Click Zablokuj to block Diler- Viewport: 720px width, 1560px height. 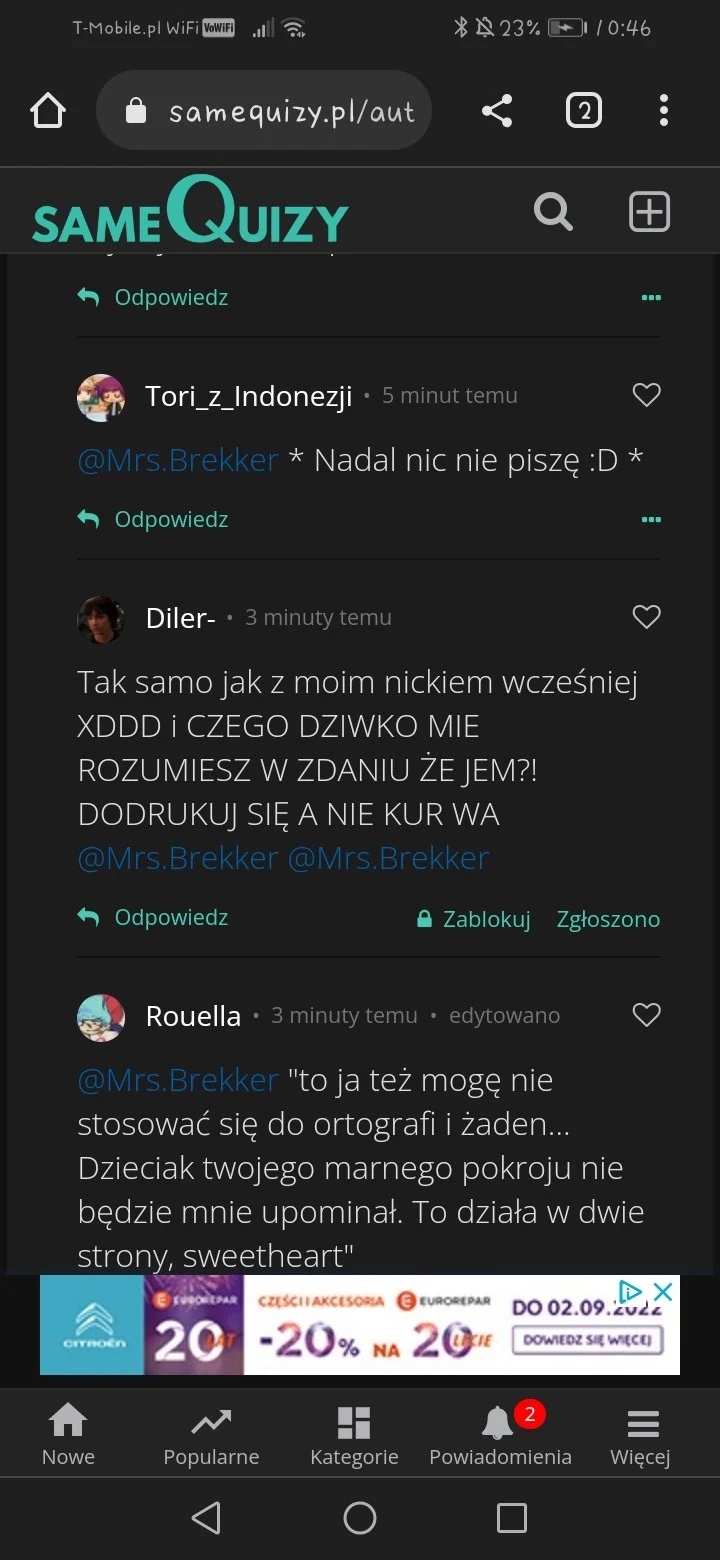pyautogui.click(x=474, y=919)
